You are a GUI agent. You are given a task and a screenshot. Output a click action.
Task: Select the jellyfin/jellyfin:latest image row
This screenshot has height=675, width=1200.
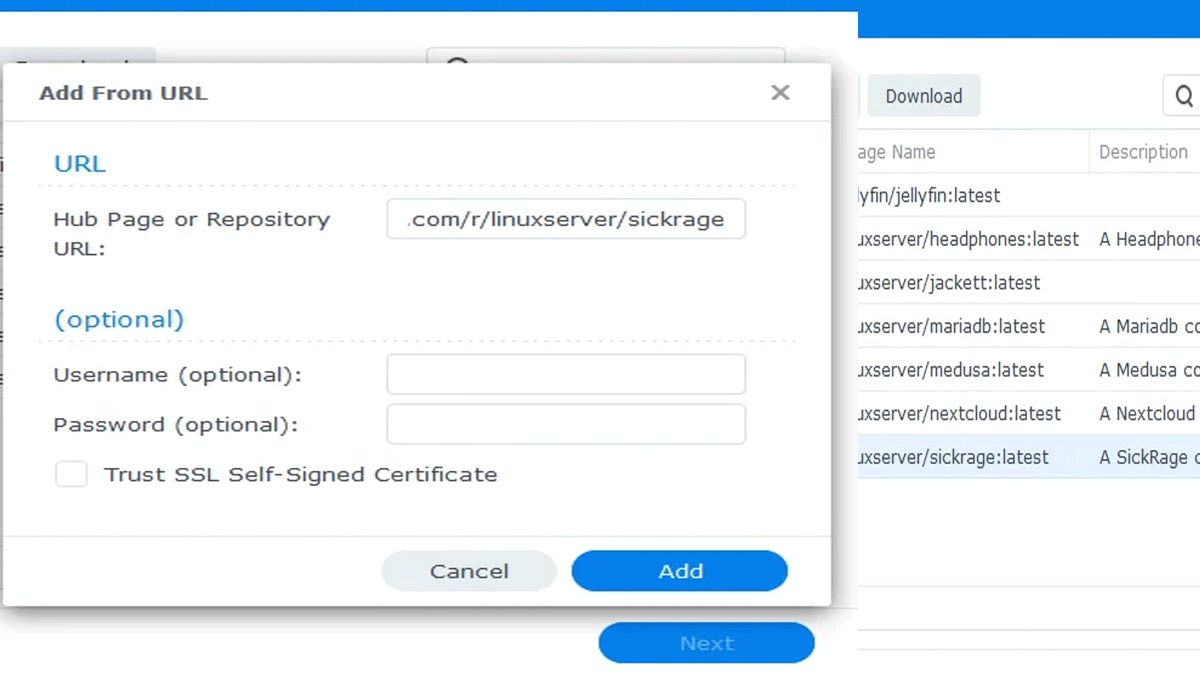(930, 196)
